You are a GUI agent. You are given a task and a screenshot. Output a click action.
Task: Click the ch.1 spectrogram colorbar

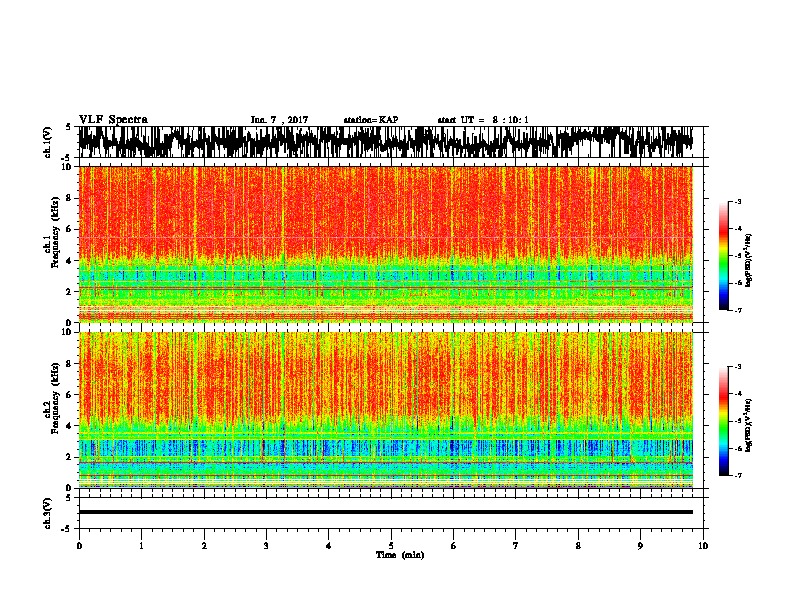pos(724,256)
